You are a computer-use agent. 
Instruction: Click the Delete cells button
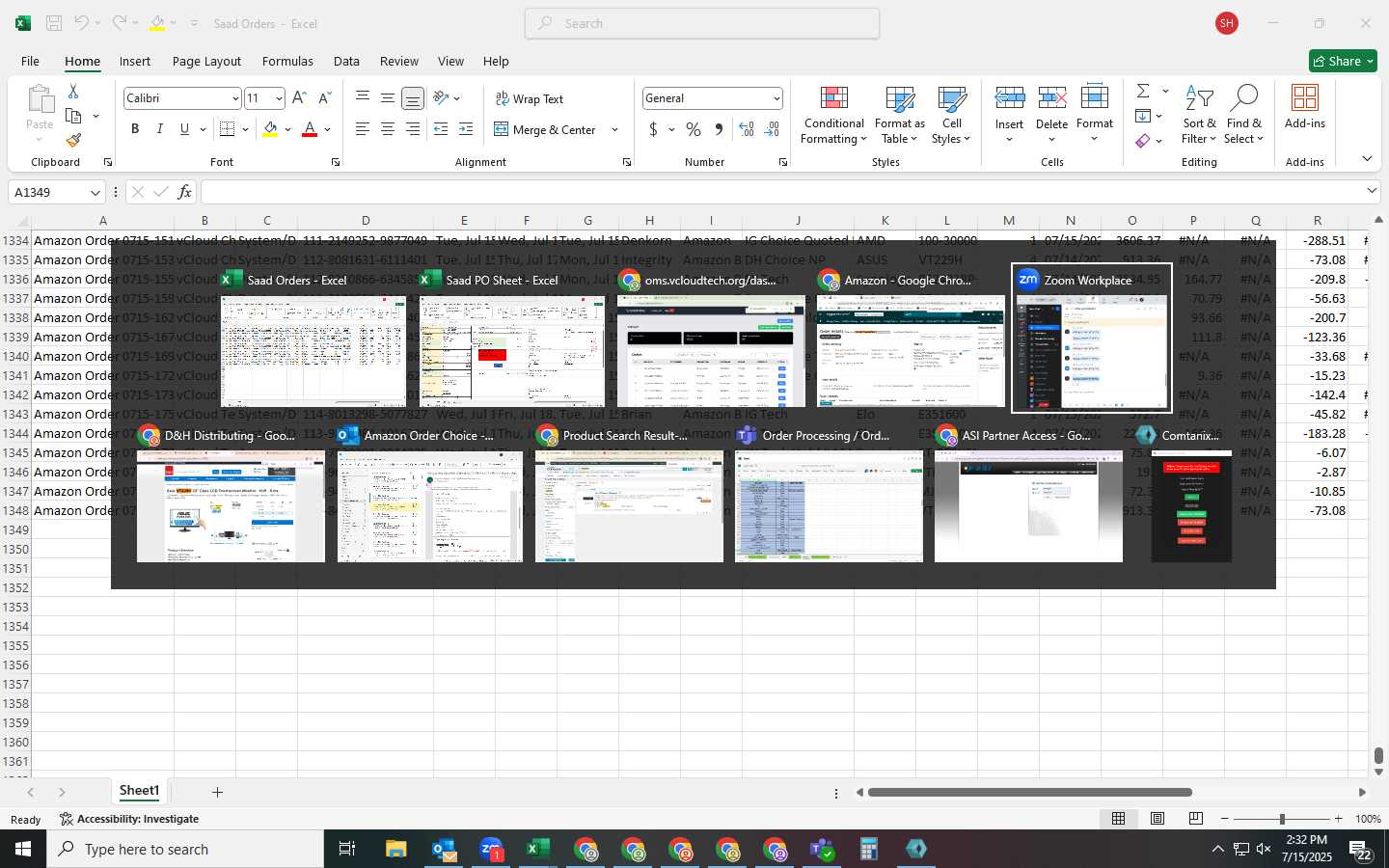click(x=1051, y=116)
